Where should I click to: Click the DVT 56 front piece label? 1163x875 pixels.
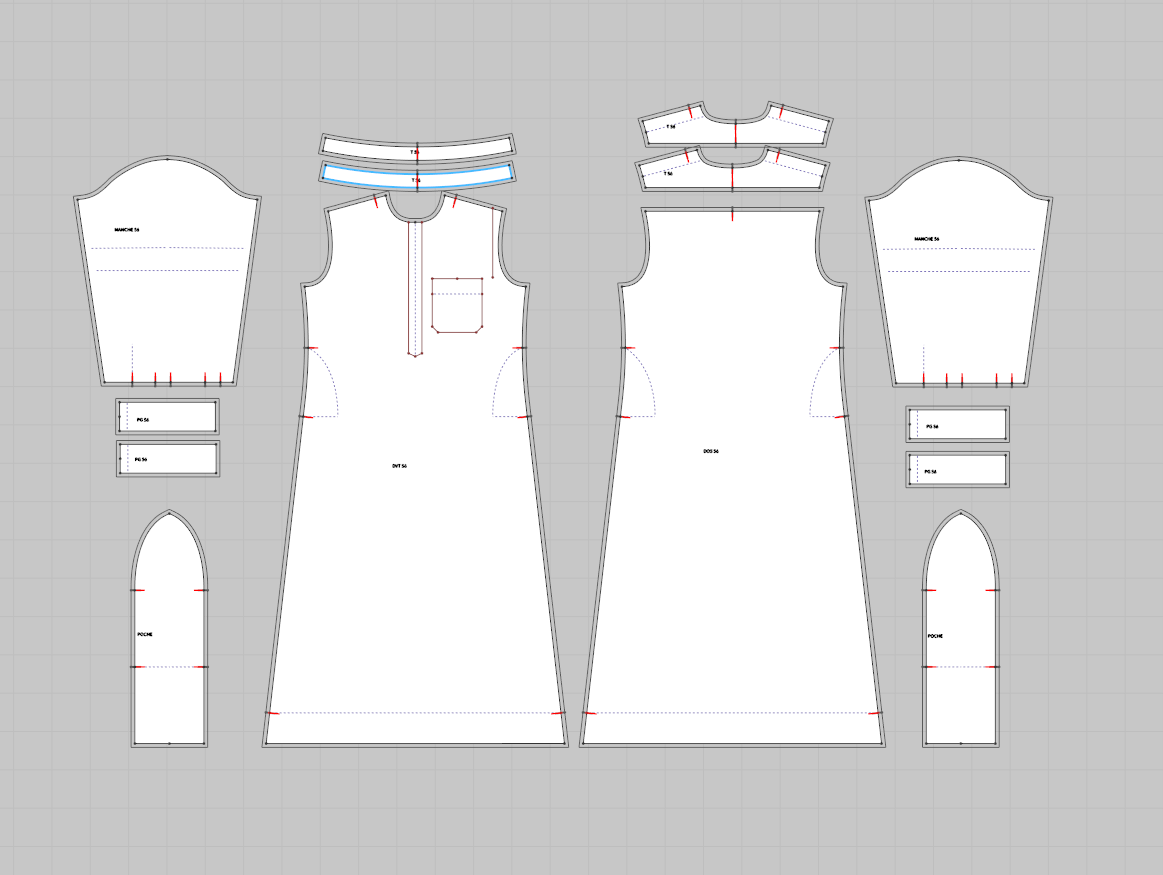[399, 466]
